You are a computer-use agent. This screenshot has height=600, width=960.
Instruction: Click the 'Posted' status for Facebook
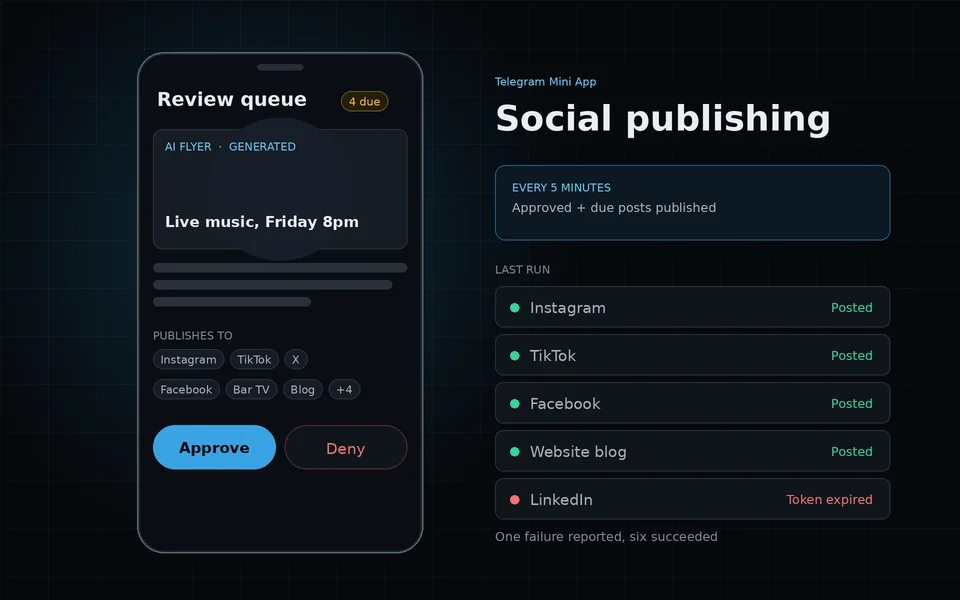pos(852,403)
